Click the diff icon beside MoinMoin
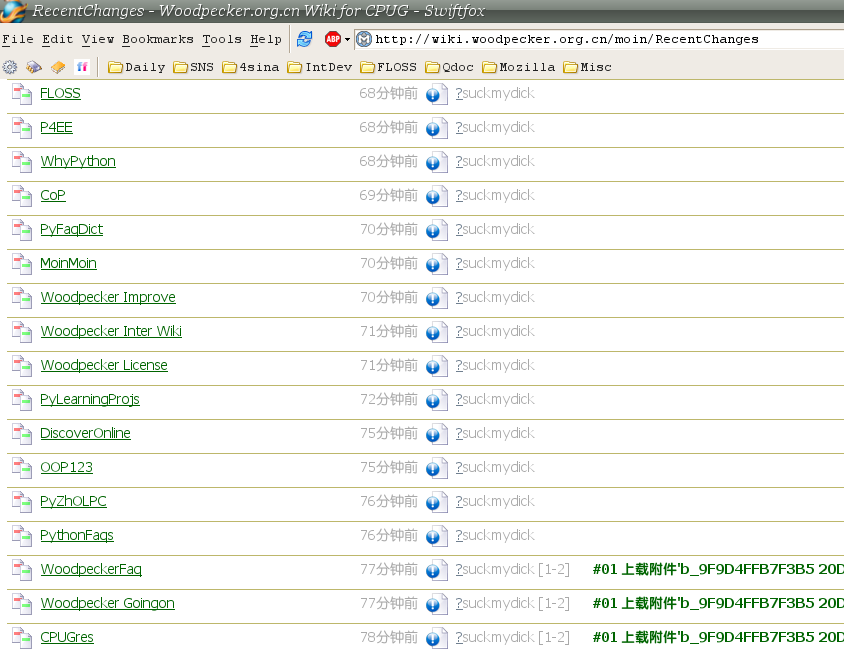Screen dimensions: 844x656 [22, 264]
